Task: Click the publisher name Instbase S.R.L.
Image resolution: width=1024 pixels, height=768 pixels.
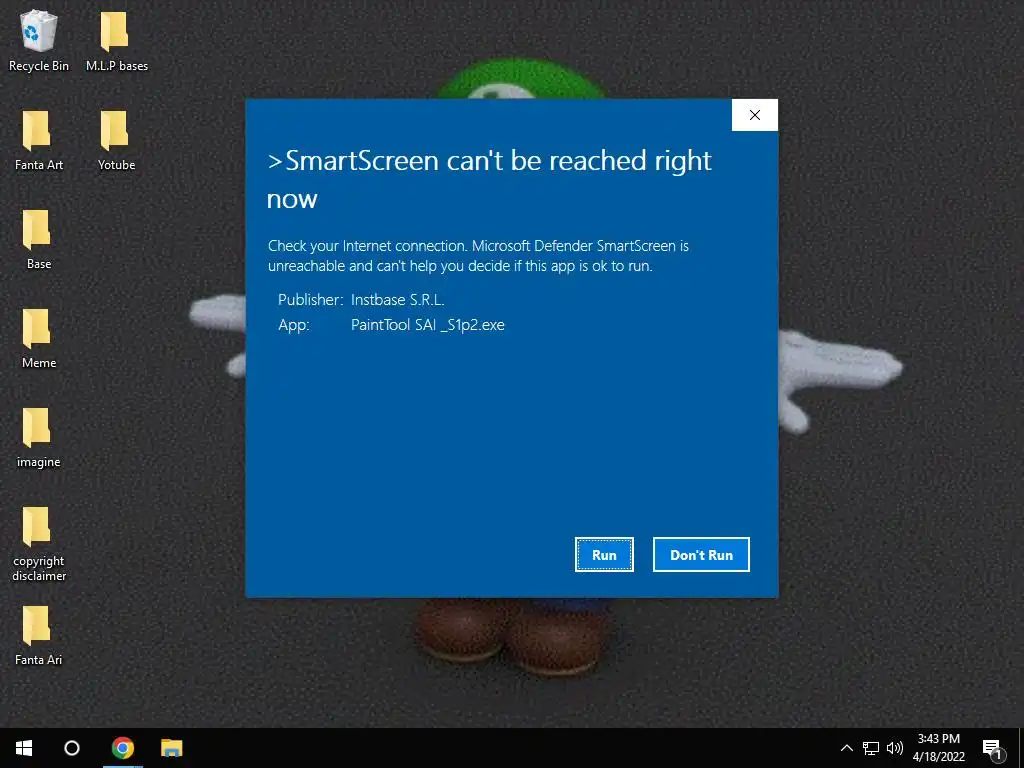Action: [397, 300]
